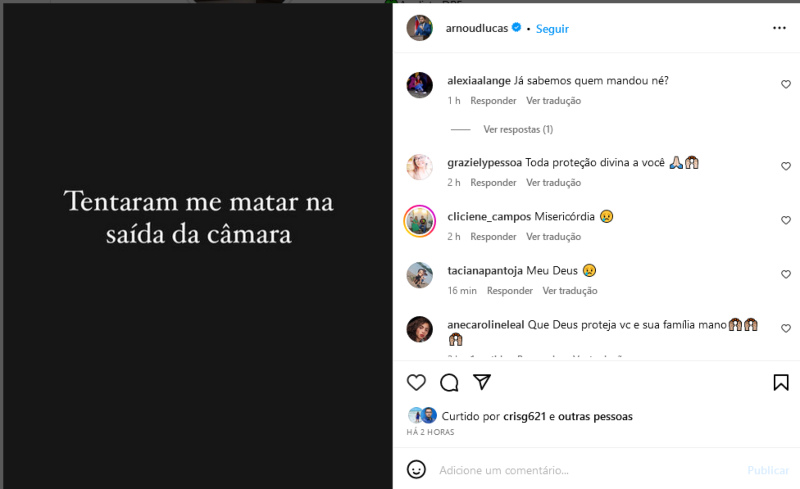Open the emoji picker in comment box
800x489 pixels.
tap(417, 469)
